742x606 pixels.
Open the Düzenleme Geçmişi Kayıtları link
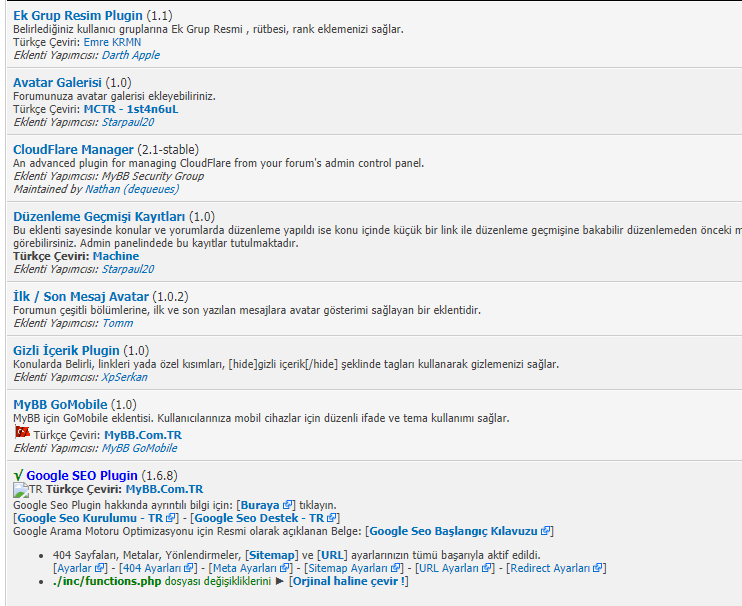point(99,217)
